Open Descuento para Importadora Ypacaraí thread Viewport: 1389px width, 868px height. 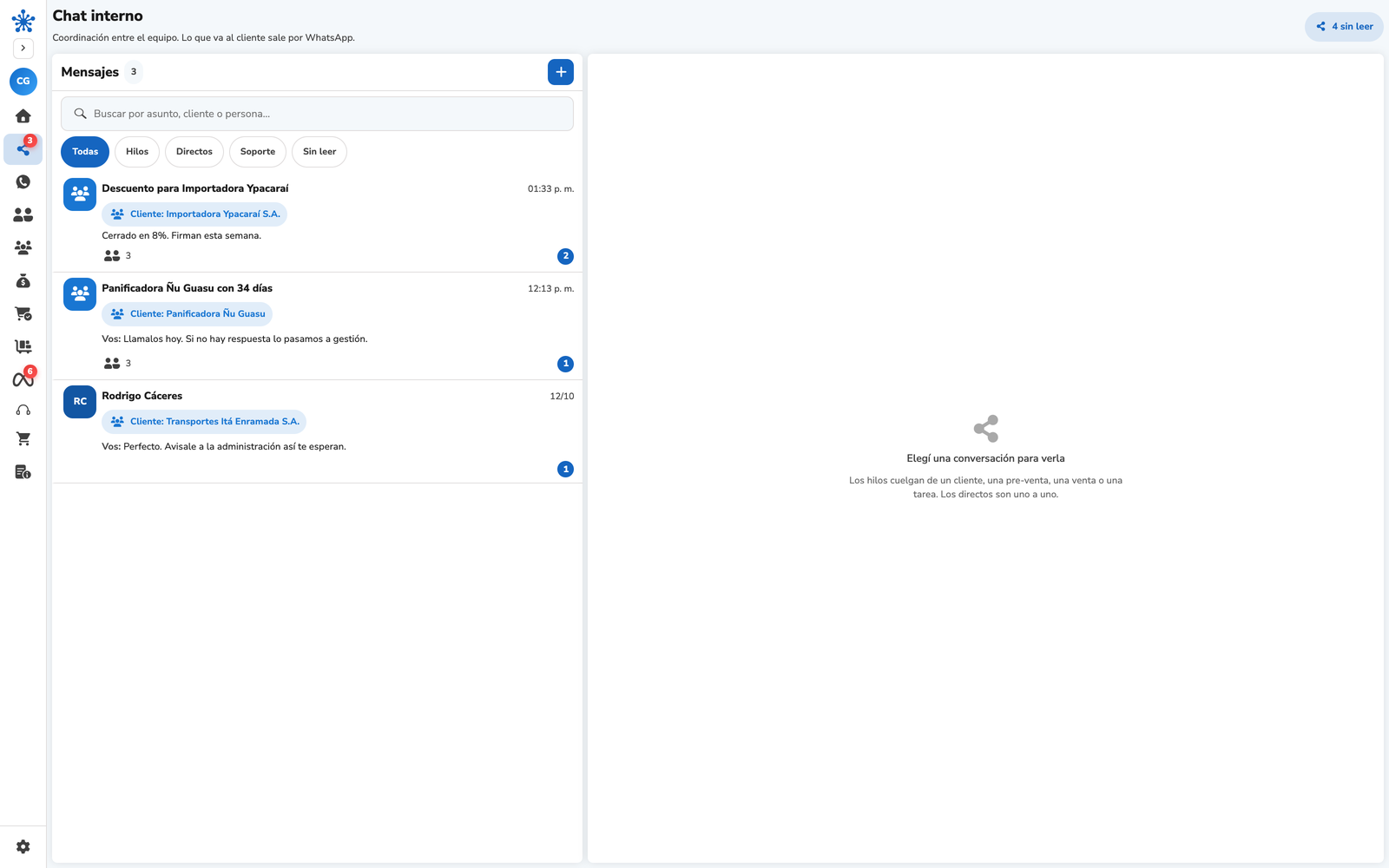point(317,222)
